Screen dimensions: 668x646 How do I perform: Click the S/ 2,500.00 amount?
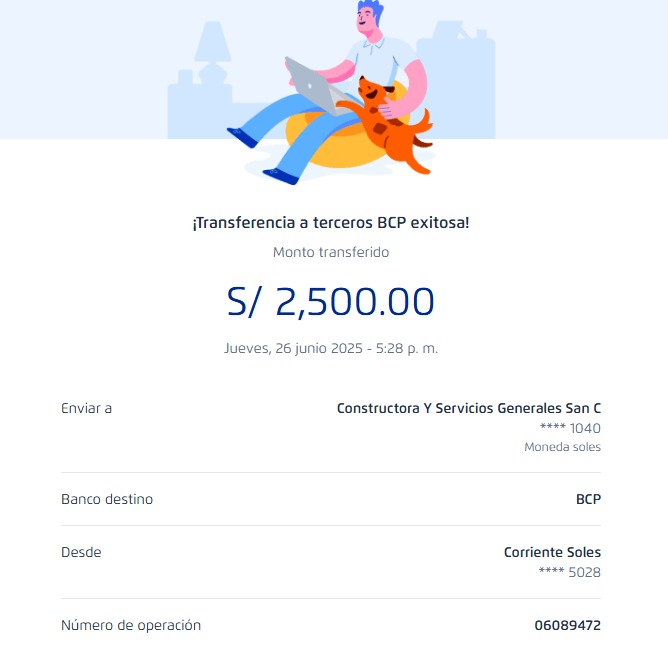tap(331, 302)
